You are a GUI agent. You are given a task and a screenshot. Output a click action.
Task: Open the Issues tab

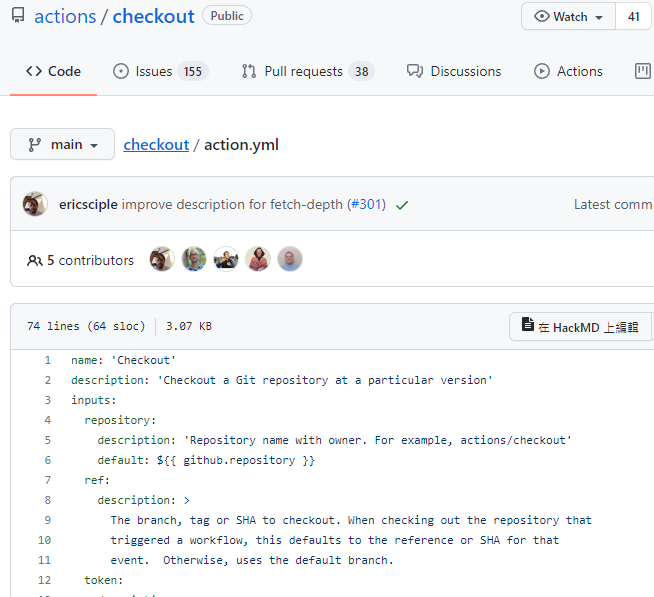coord(161,71)
